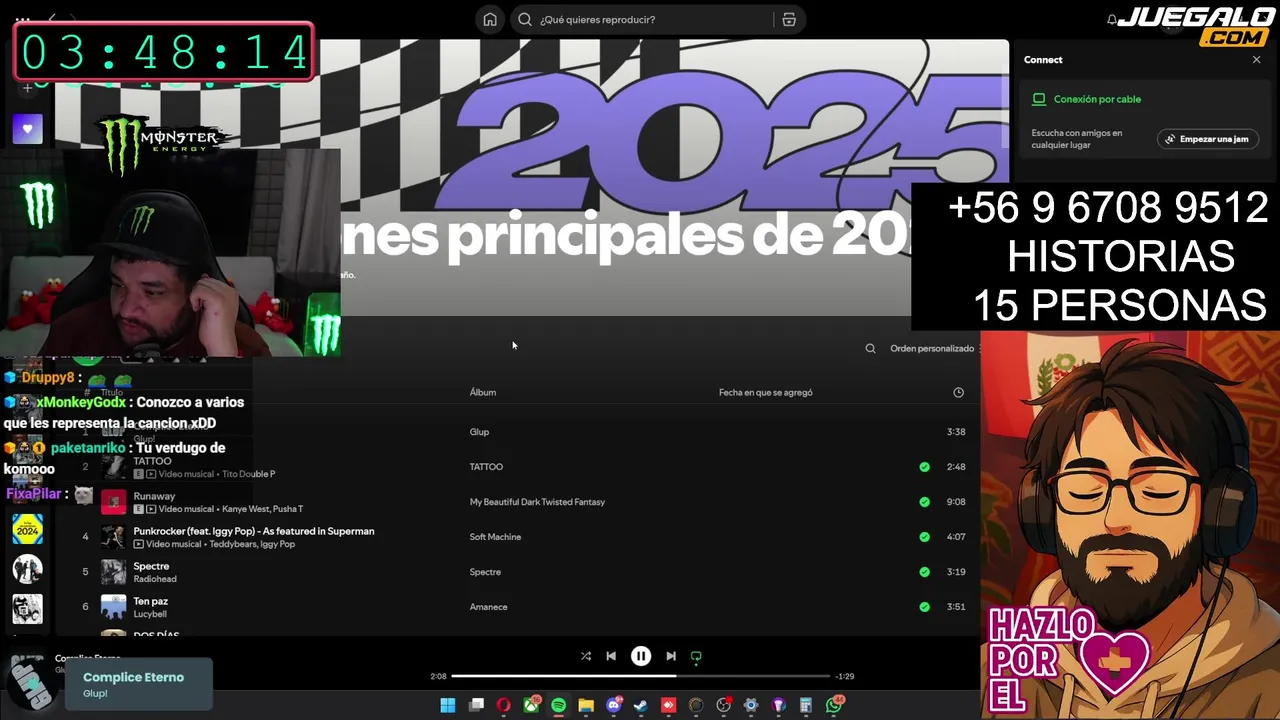Open Steam from taskbar
The image size is (1280, 720).
click(641, 705)
